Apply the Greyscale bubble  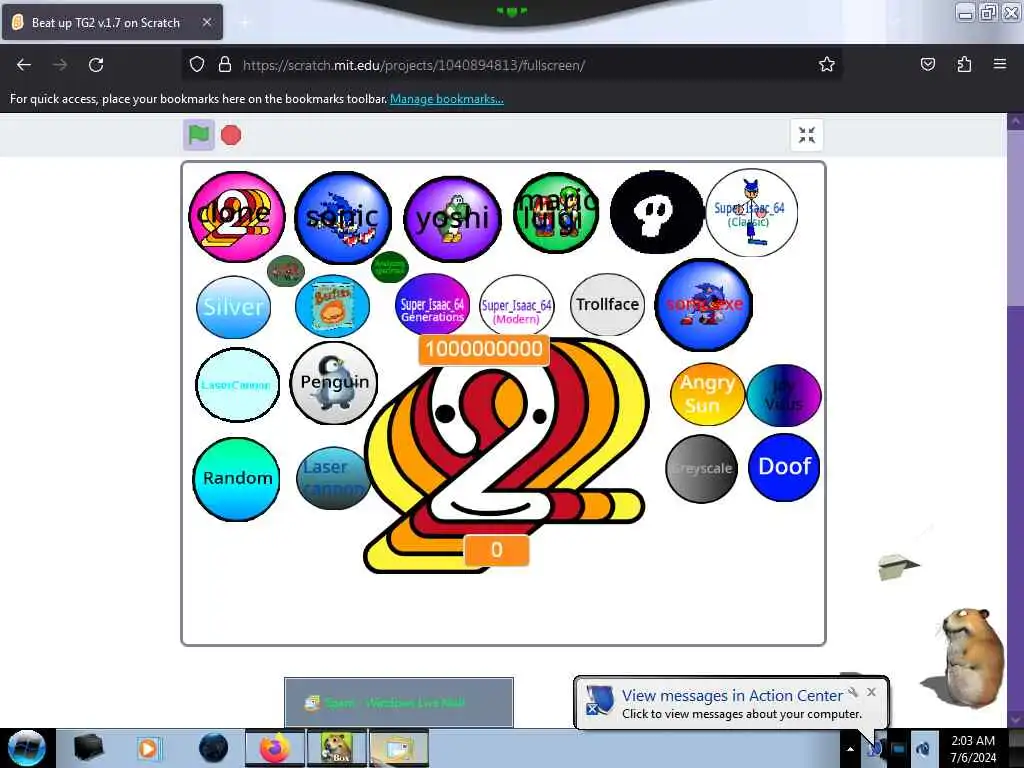701,469
